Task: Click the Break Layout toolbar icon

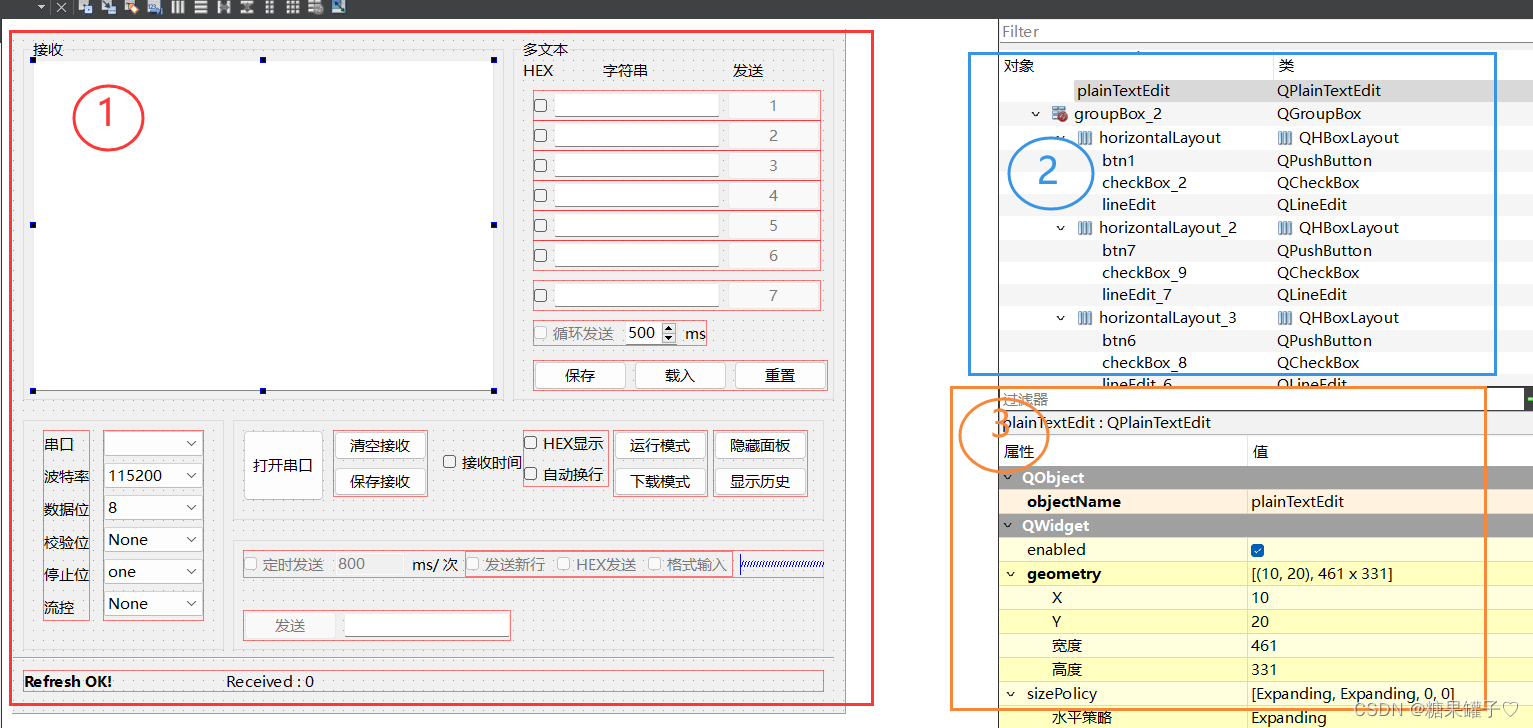Action: [316, 6]
